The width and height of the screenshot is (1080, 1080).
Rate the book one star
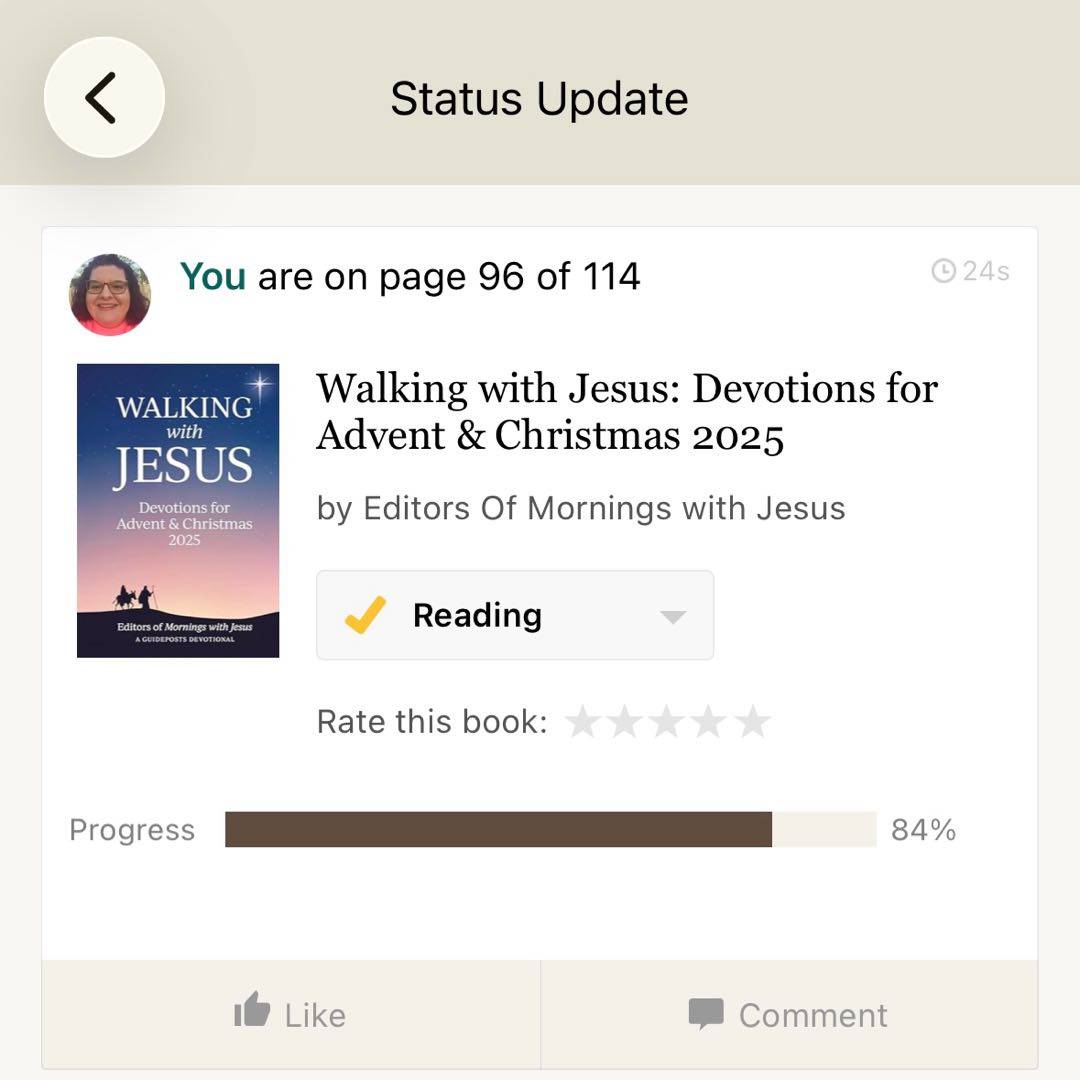(582, 721)
